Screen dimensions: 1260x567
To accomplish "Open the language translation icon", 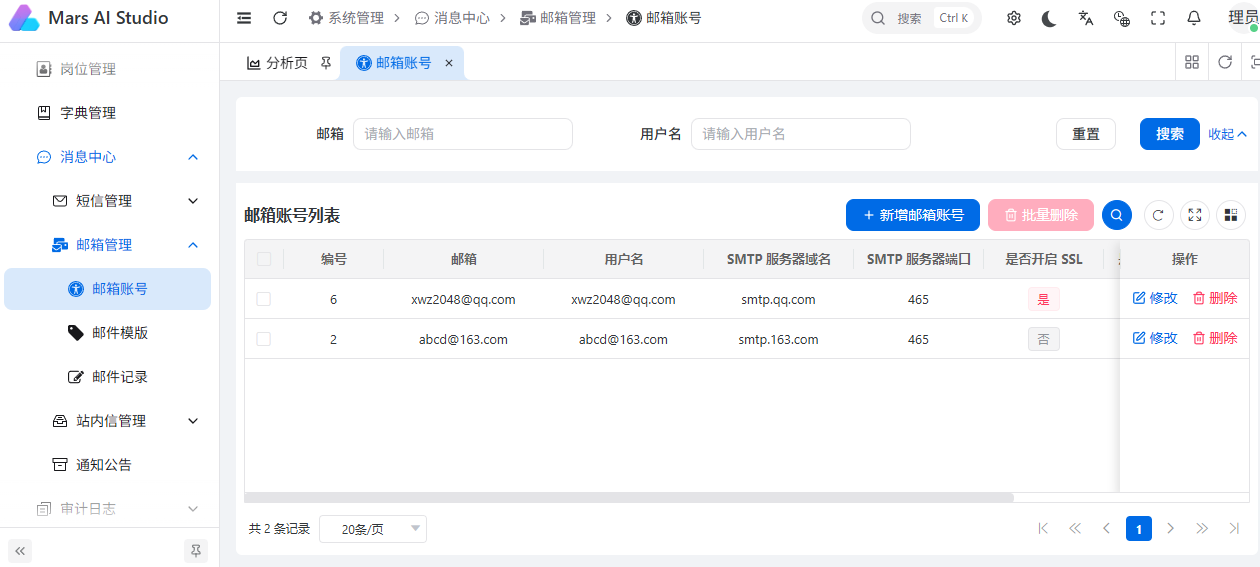I will pyautogui.click(x=1086, y=18).
